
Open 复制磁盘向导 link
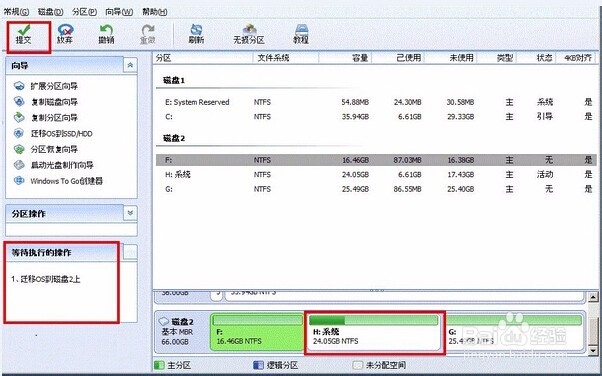54,102
